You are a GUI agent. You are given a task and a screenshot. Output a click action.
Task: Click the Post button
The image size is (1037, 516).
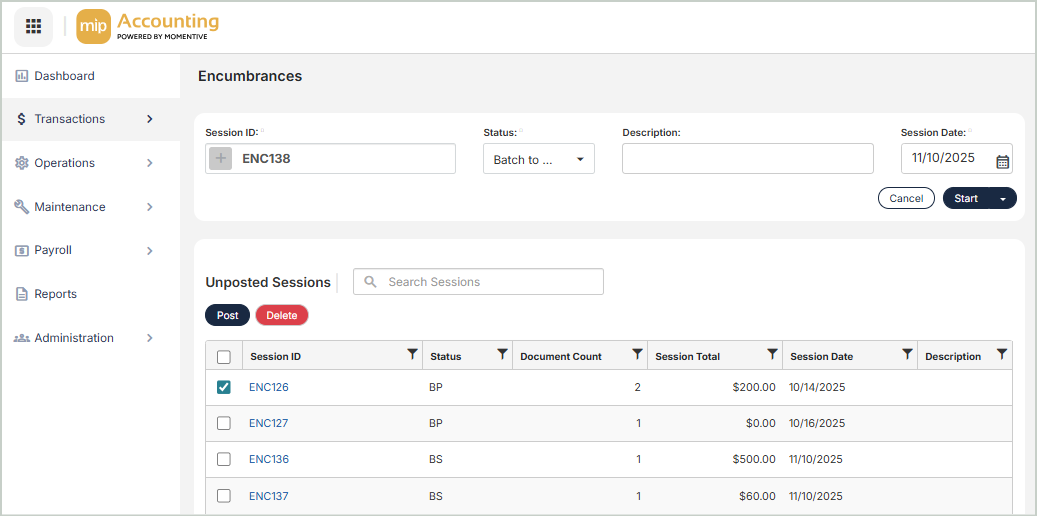(227, 315)
